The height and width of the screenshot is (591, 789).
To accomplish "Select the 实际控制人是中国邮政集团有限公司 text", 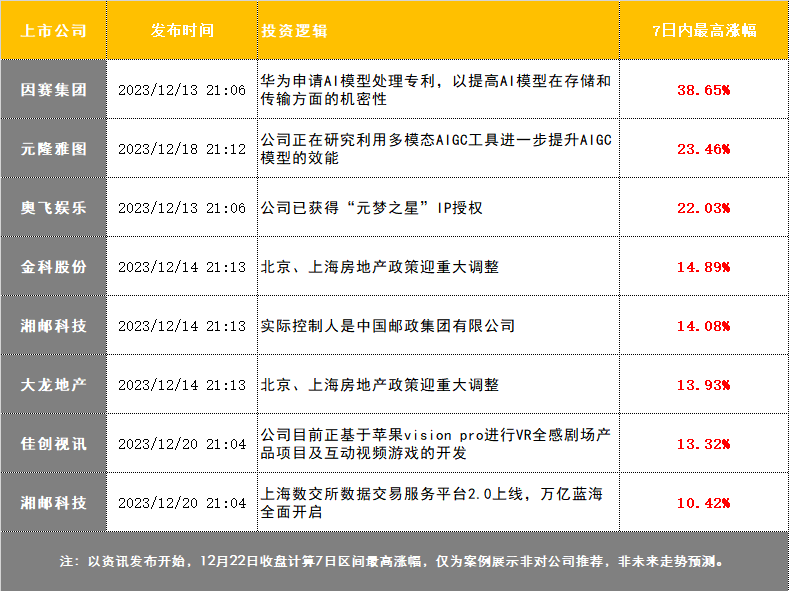I will [387, 326].
